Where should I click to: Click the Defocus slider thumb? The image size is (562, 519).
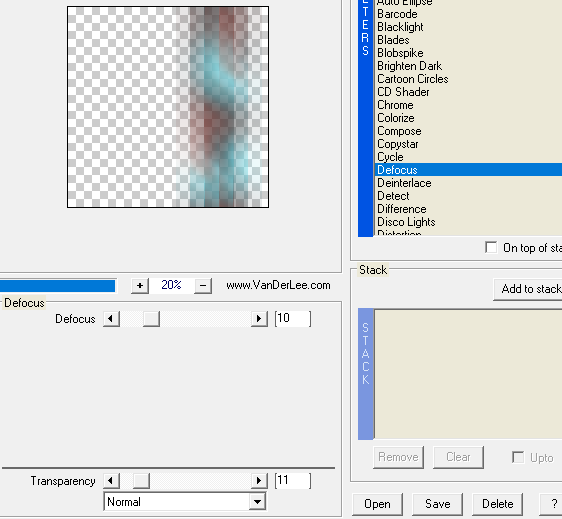pos(151,319)
